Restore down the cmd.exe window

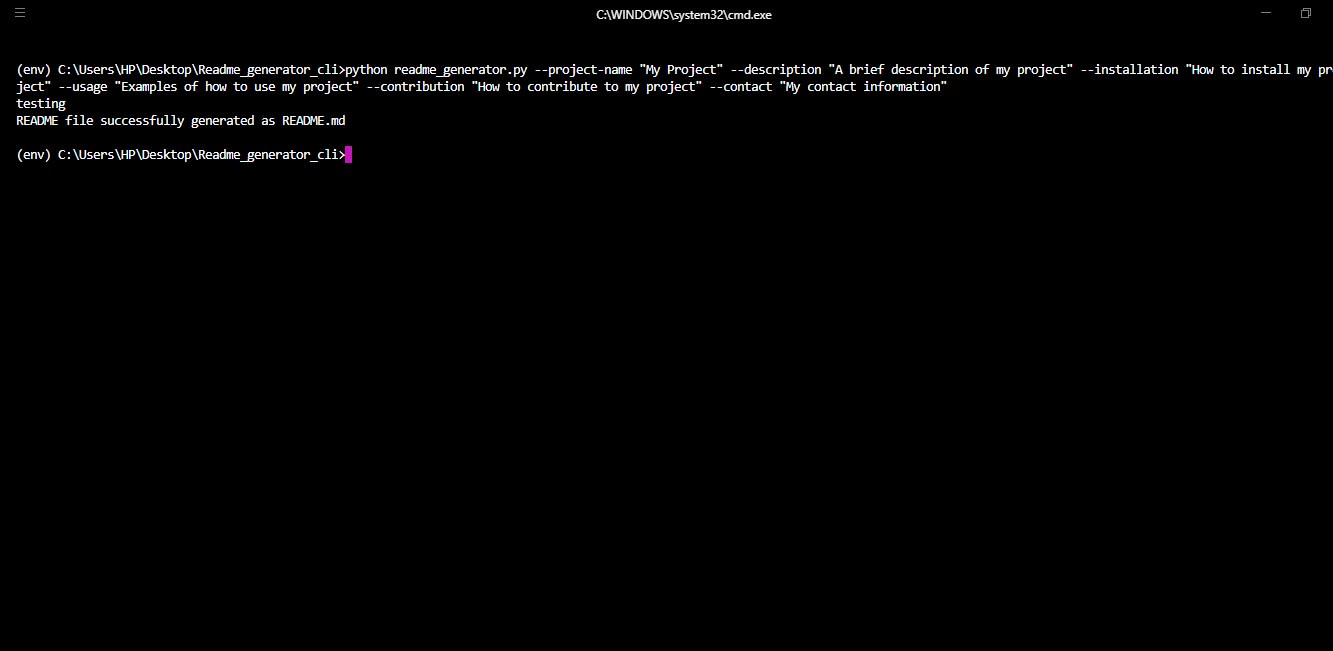point(1305,13)
